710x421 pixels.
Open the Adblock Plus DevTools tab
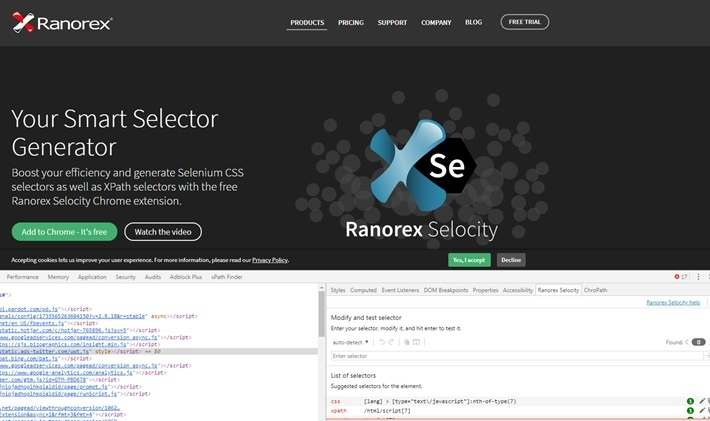[186, 277]
